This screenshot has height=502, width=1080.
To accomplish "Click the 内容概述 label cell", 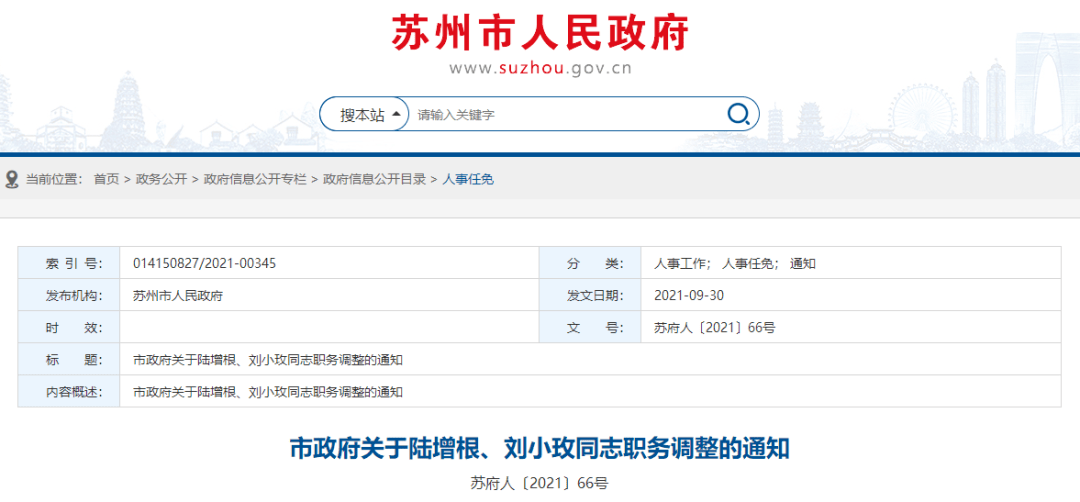I will click(69, 391).
